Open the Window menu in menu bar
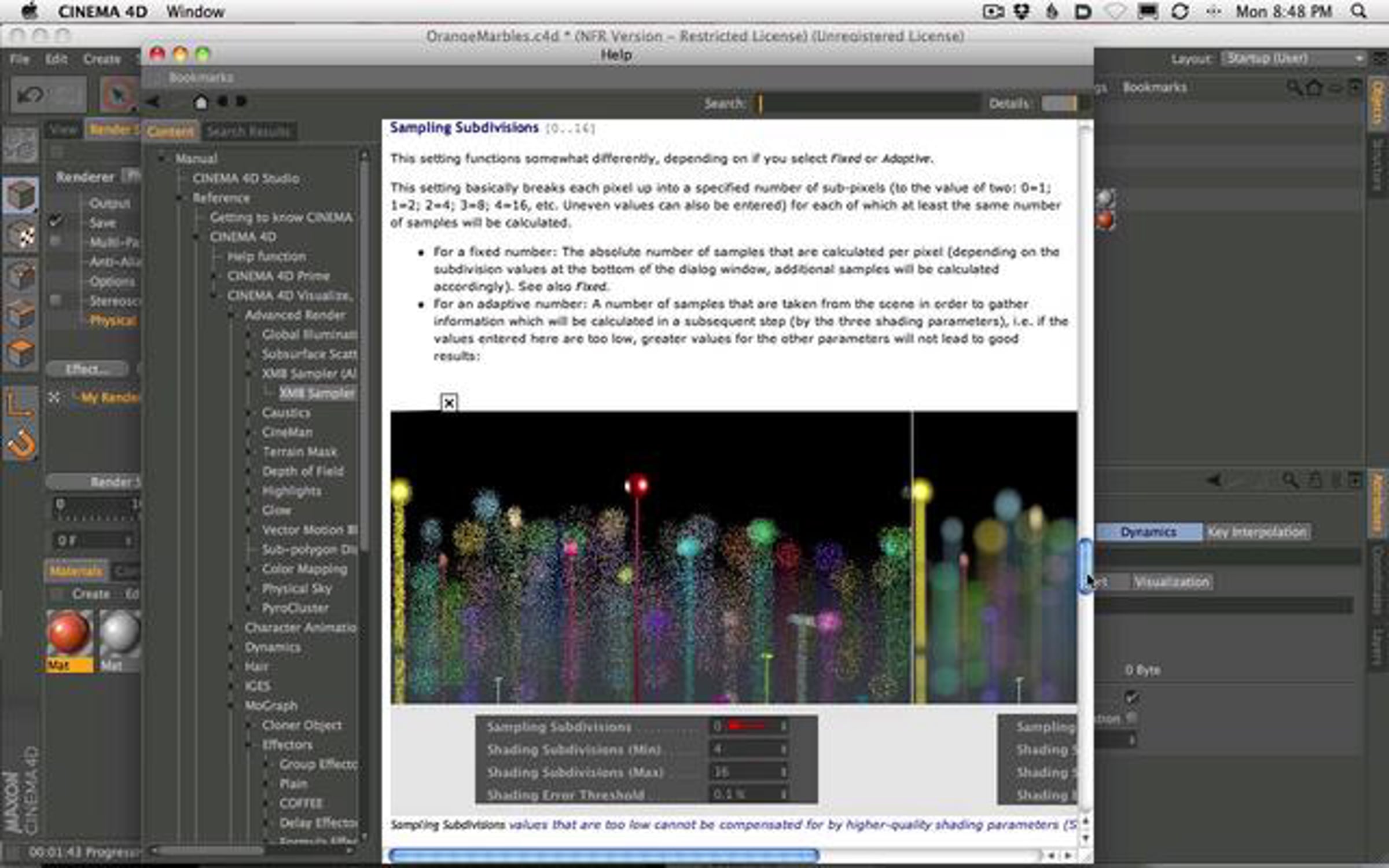 [195, 12]
